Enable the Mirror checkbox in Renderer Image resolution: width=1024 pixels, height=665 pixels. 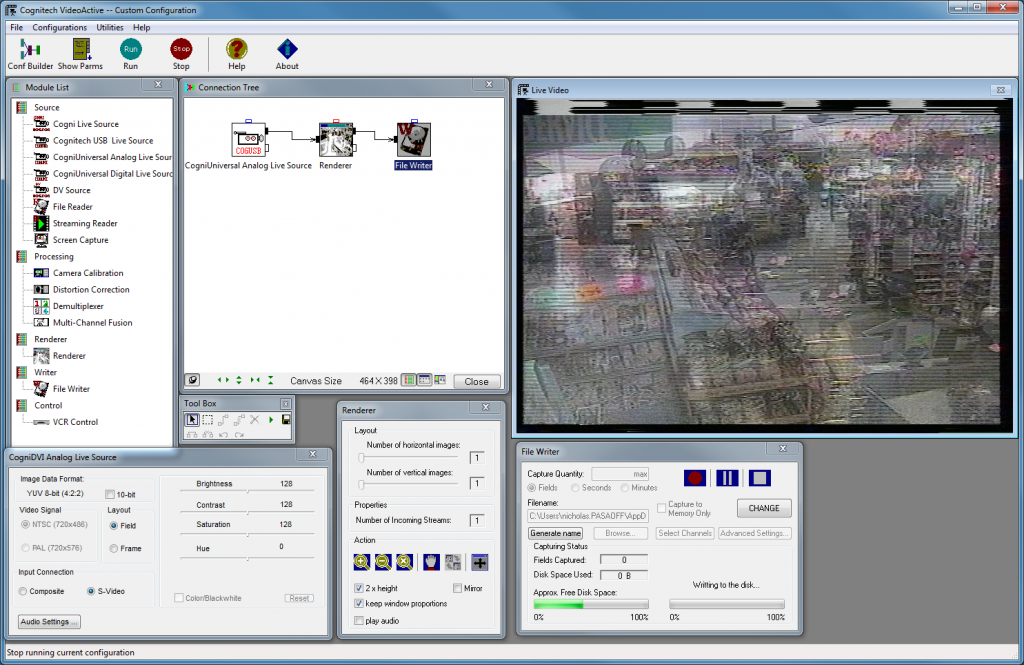click(x=457, y=588)
